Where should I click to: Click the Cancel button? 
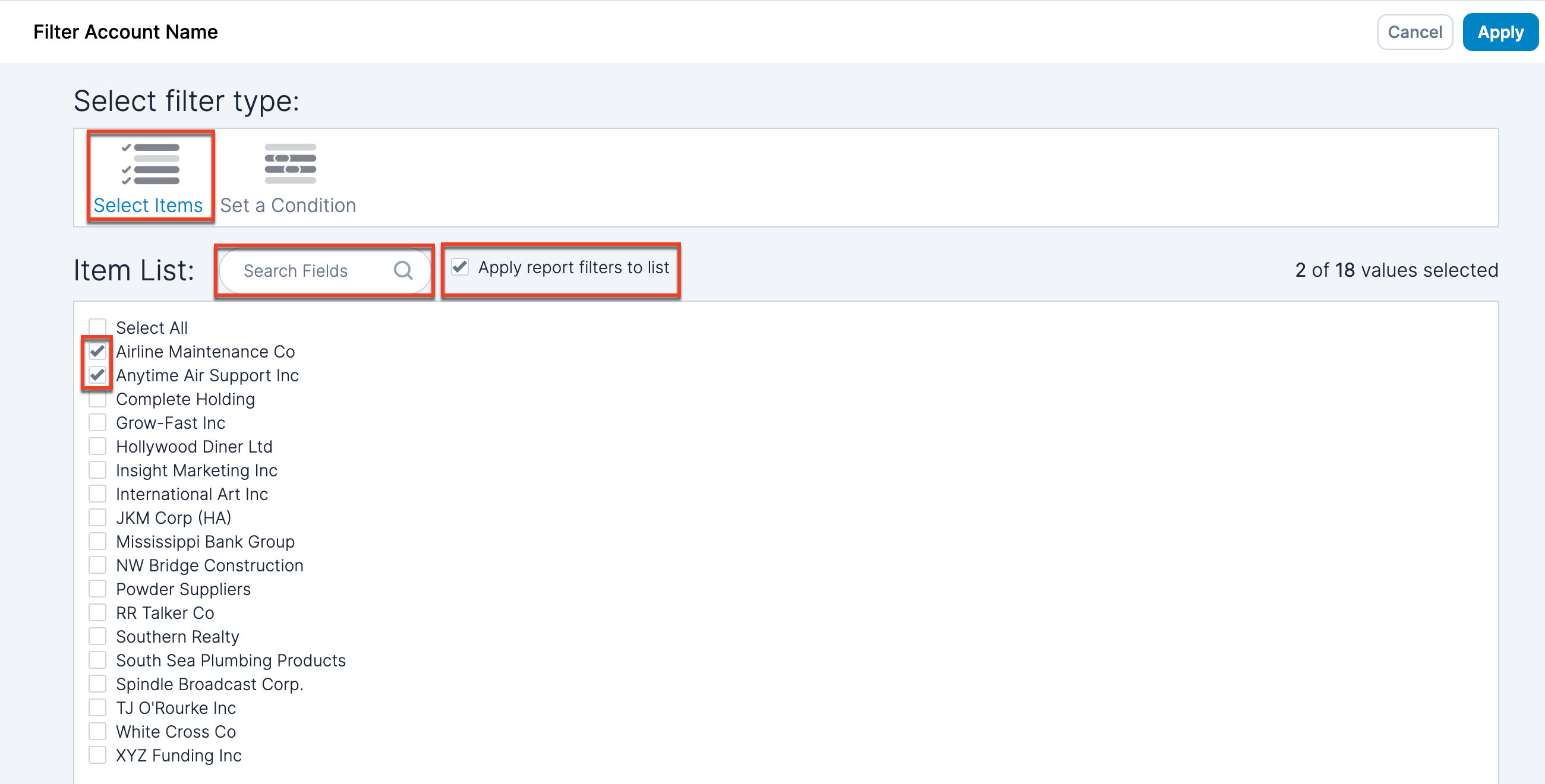[x=1414, y=31]
